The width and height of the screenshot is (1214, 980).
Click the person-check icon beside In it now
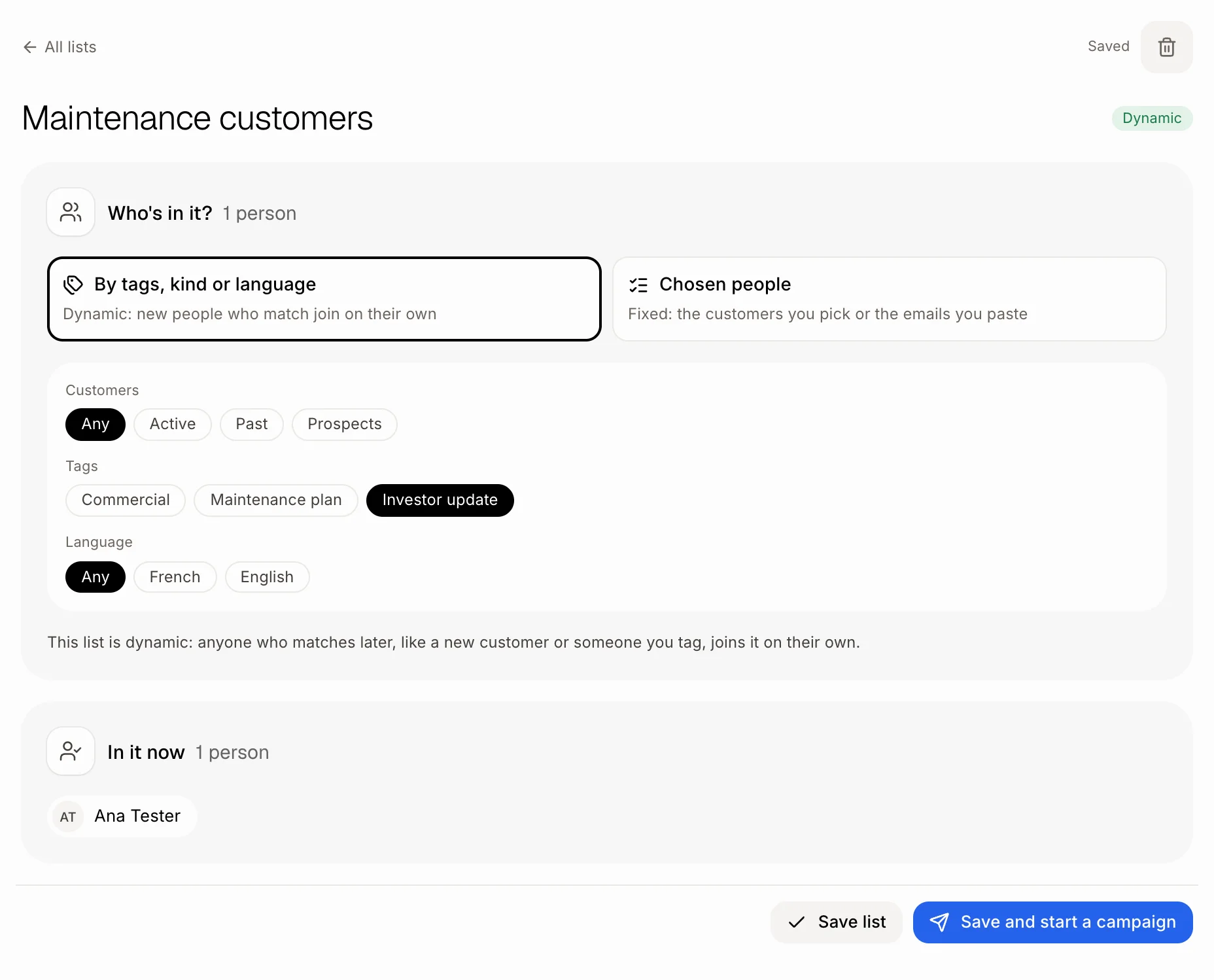71,752
